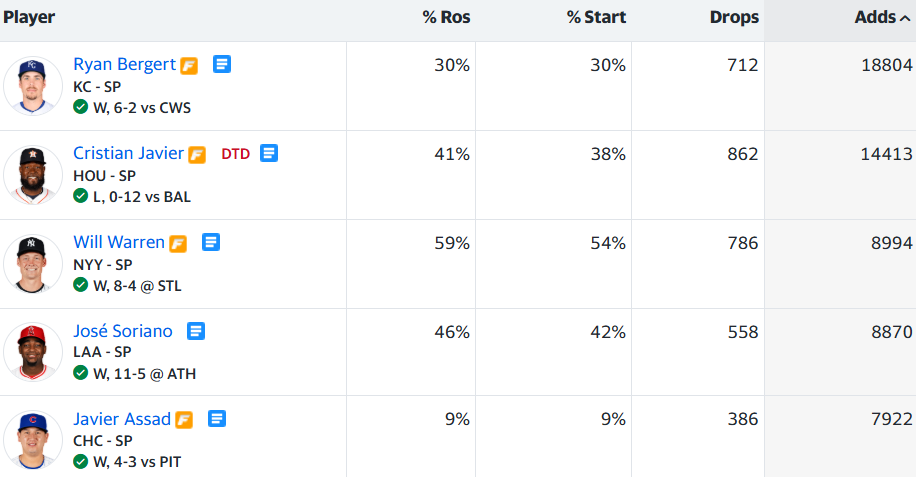This screenshot has height=477, width=916.
Task: Open Ryan Bergert's player page link
Action: pyautogui.click(x=124, y=64)
